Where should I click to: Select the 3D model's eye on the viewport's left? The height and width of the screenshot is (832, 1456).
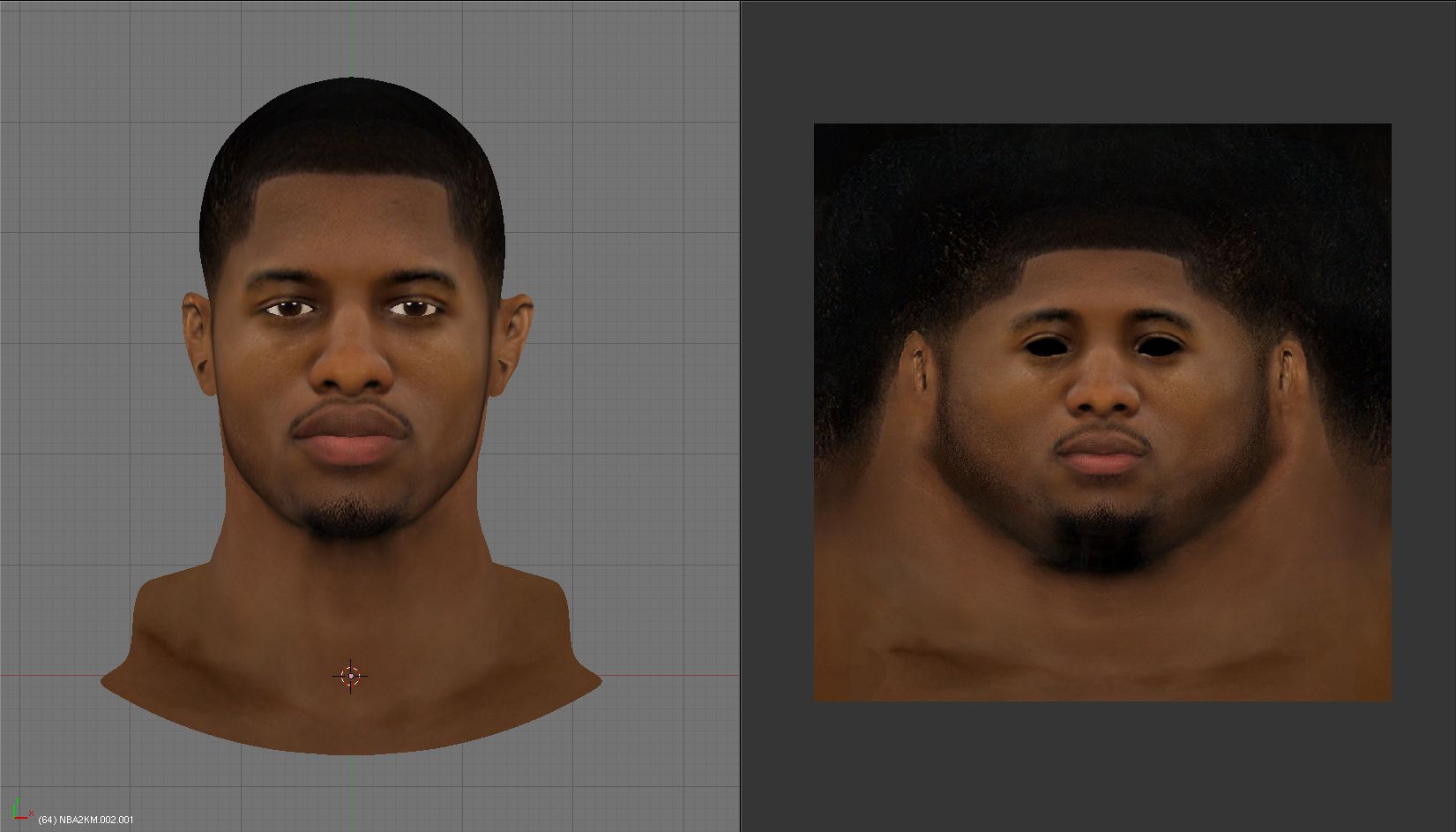(x=289, y=308)
